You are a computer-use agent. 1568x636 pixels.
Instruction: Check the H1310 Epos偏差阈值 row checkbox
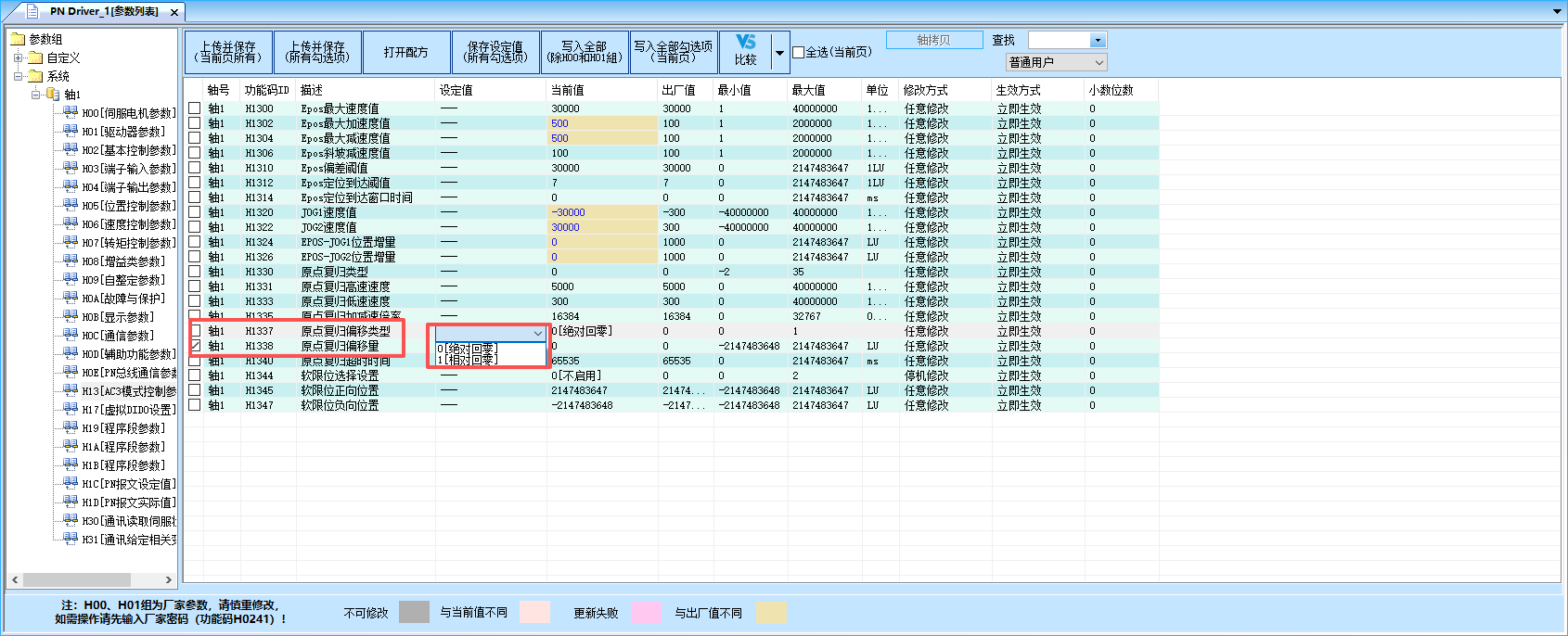[195, 167]
